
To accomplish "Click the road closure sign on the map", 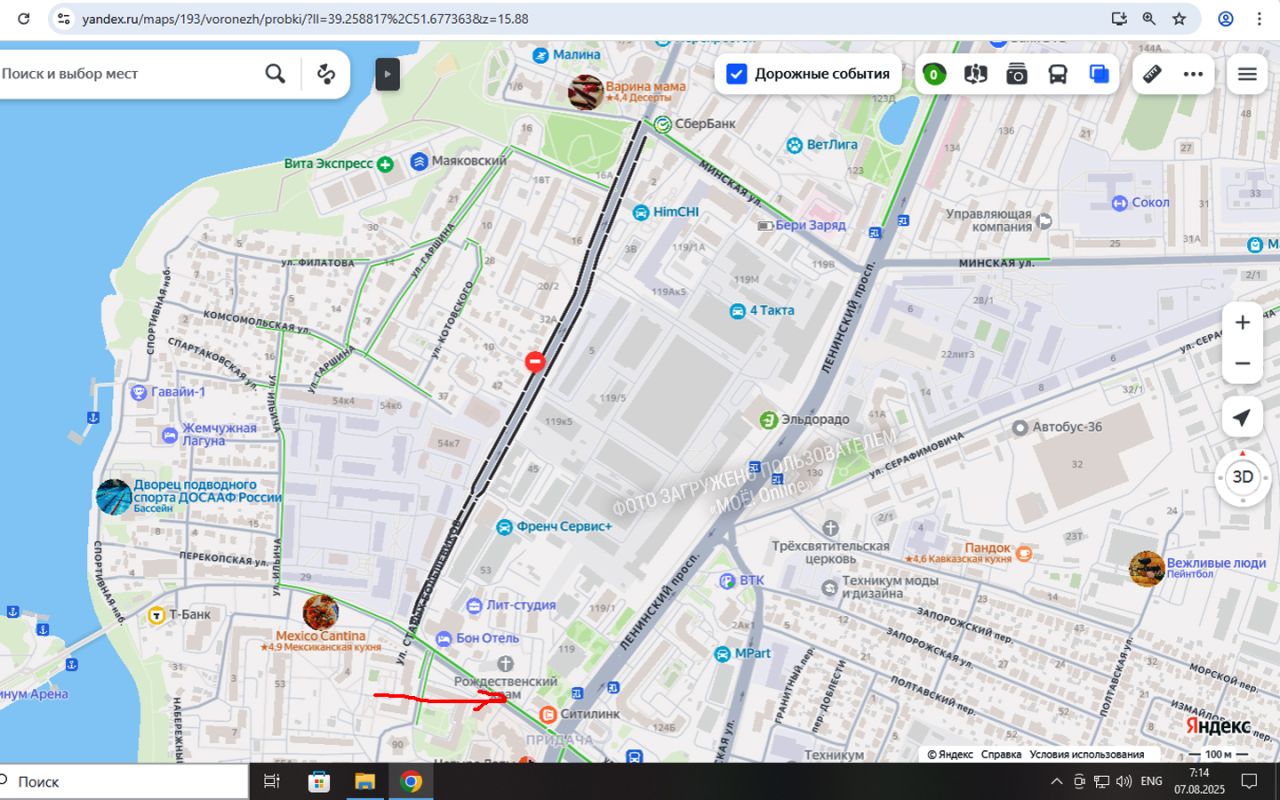I will pos(535,361).
